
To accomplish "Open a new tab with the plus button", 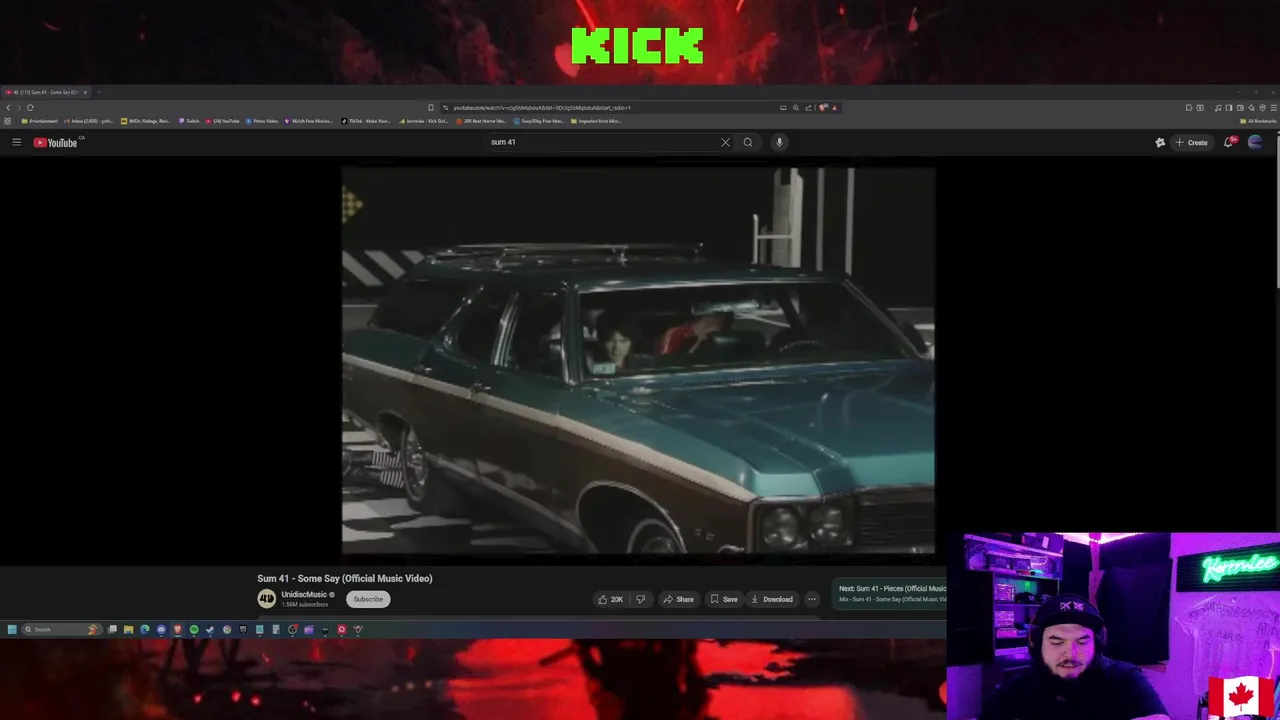I will point(99,92).
